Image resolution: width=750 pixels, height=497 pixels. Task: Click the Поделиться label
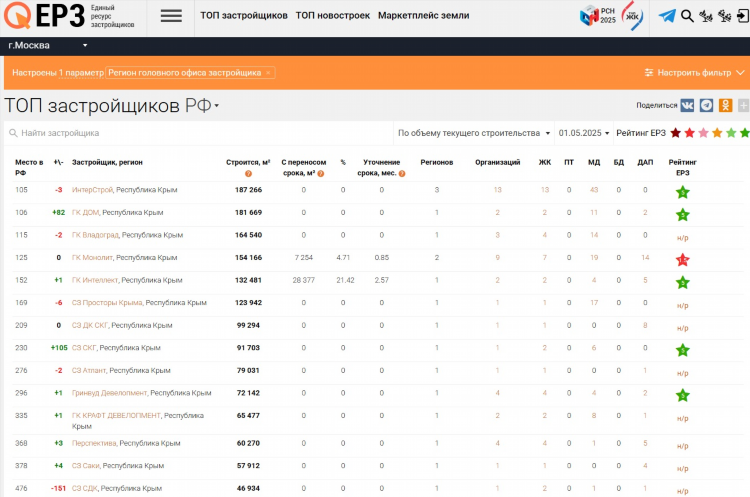pos(657,105)
